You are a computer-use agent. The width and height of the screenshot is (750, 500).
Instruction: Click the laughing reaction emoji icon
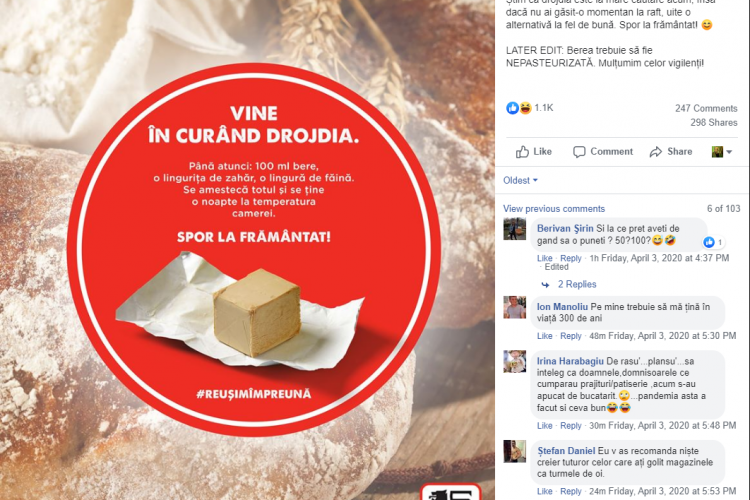tap(525, 108)
